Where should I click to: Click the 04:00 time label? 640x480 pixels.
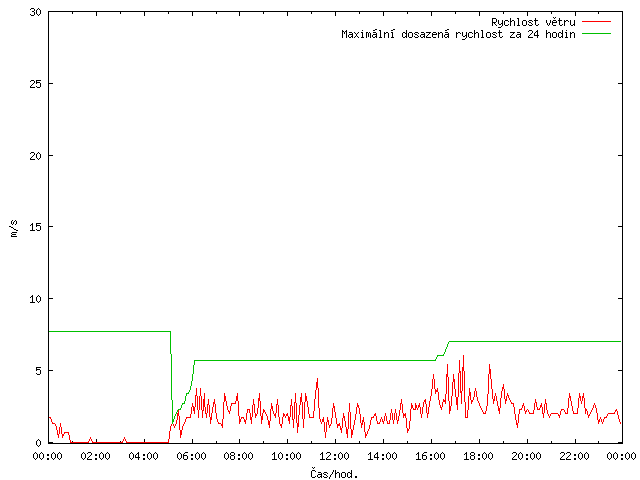click(144, 456)
